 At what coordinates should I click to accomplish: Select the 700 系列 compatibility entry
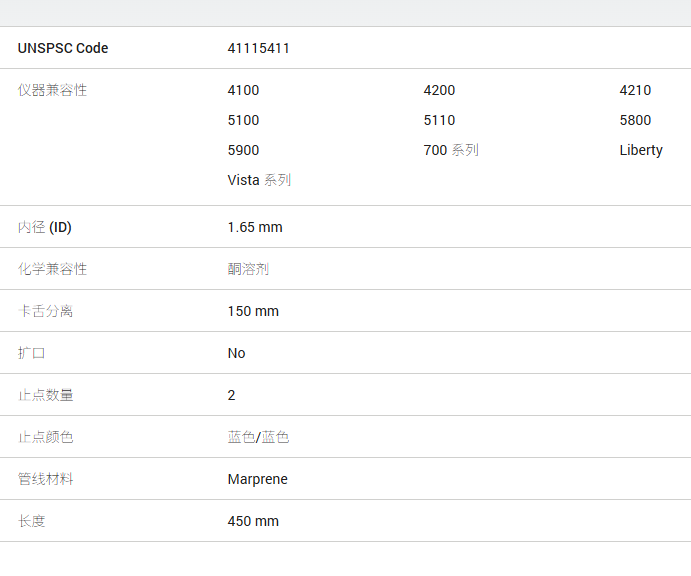[x=451, y=150]
